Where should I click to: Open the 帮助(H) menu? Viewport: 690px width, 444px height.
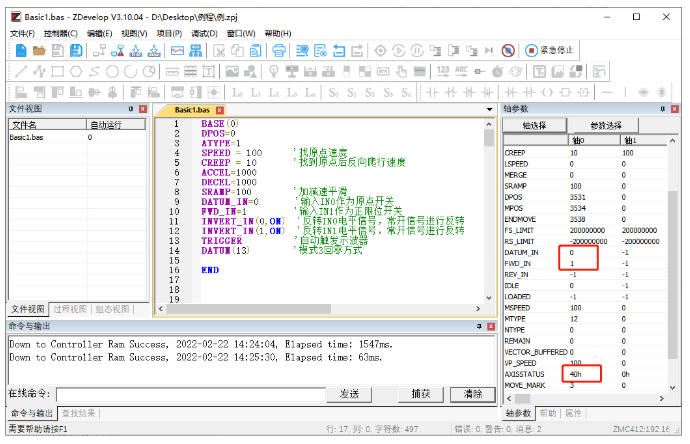278,33
